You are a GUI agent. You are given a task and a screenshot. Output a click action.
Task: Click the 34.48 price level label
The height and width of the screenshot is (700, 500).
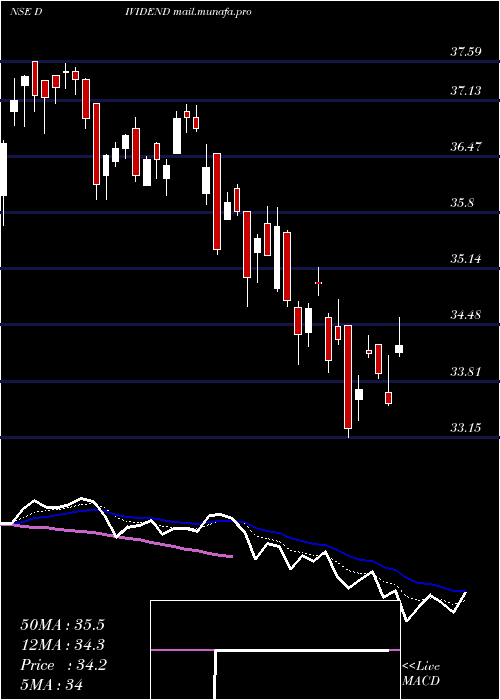pyautogui.click(x=466, y=315)
